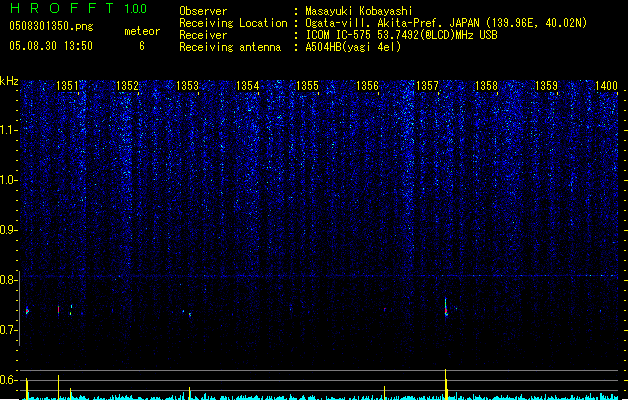
Task: Click the 1359 time marker
Action: pyautogui.click(x=547, y=86)
